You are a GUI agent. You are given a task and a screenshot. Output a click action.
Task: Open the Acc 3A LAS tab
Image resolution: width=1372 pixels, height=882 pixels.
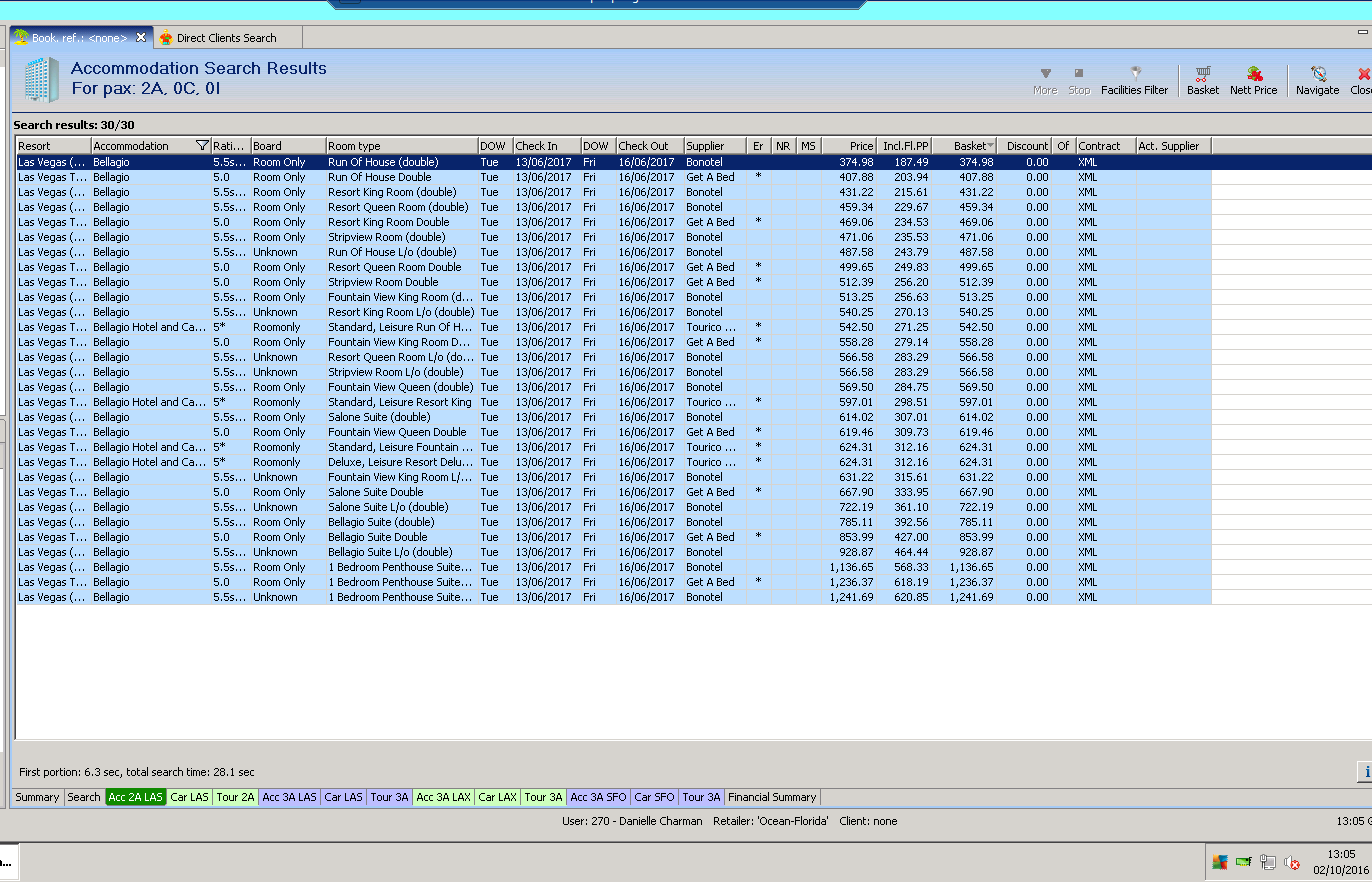(289, 797)
